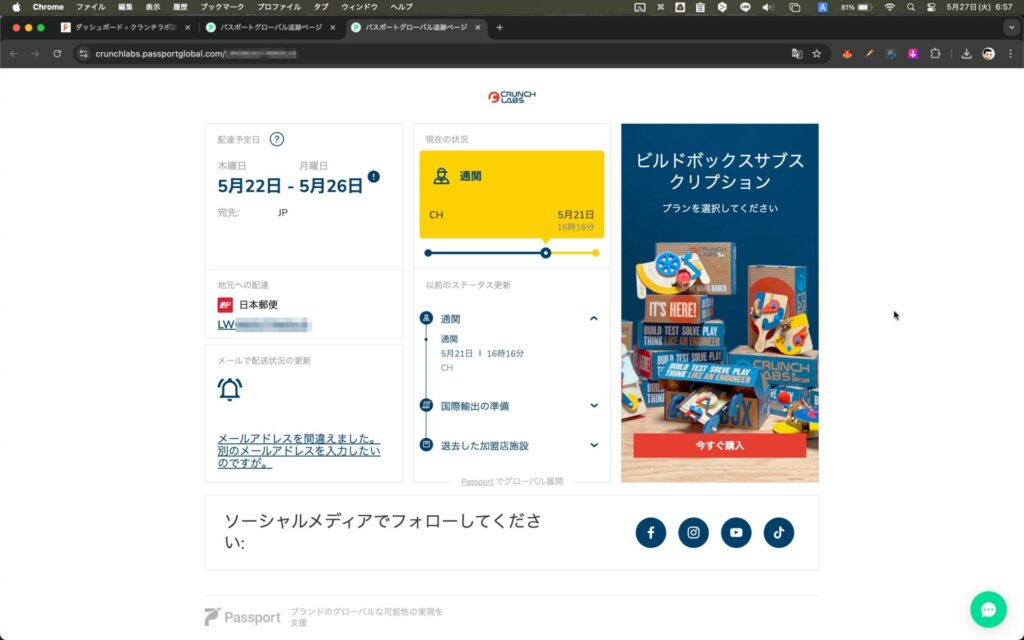The height and width of the screenshot is (640, 1024).
Task: Click the email notification bell icon
Action: pos(230,389)
